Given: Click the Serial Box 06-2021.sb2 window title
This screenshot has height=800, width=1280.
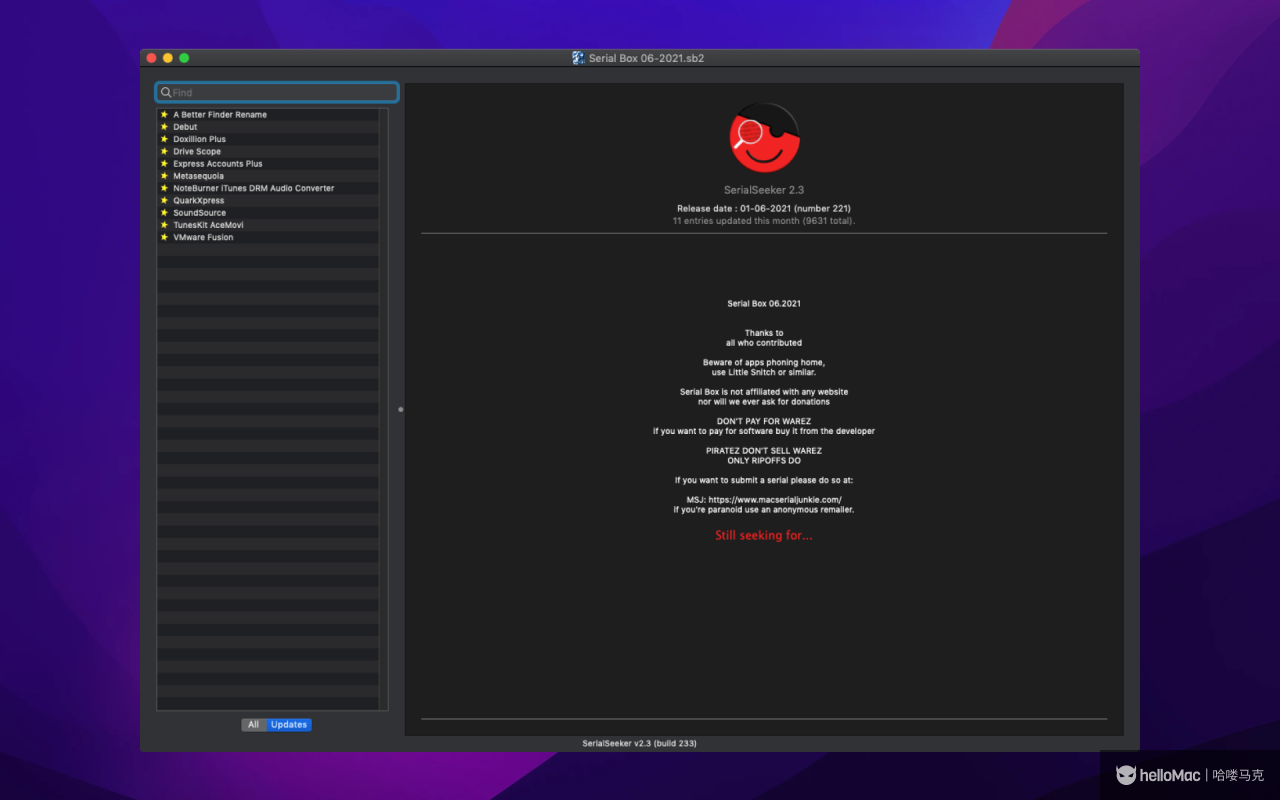Looking at the screenshot, I should pos(646,58).
